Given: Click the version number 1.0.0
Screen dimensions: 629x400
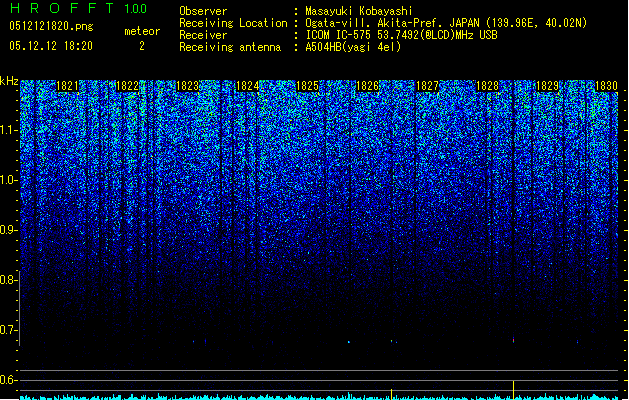Looking at the screenshot, I should point(136,8).
